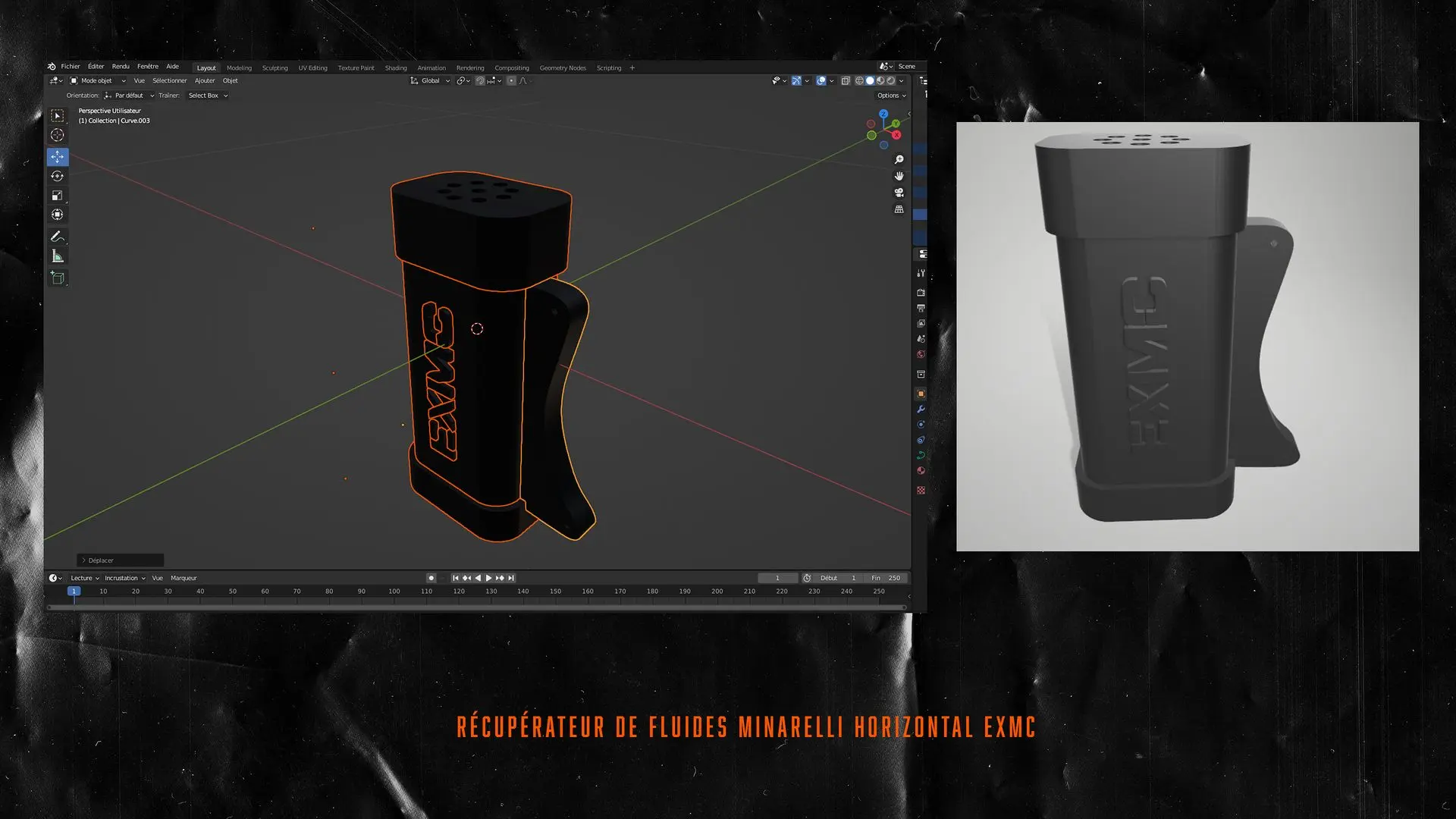This screenshot has height=819, width=1456.
Task: Jump to the last frame
Action: (511, 578)
